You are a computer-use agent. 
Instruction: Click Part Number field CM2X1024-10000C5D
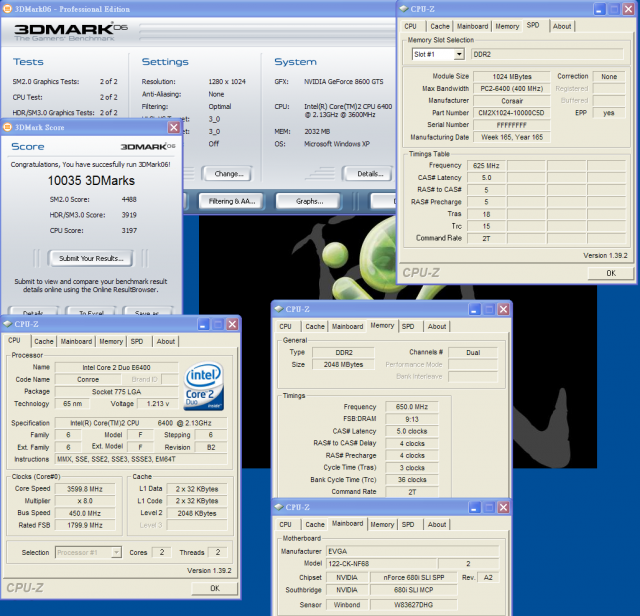click(x=511, y=113)
